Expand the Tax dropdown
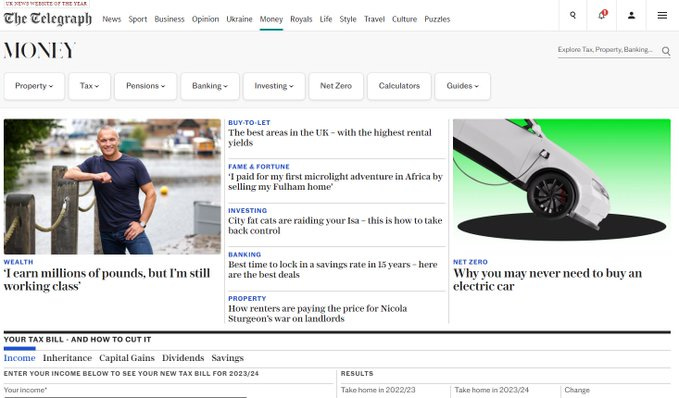The width and height of the screenshot is (679, 398). [89, 86]
